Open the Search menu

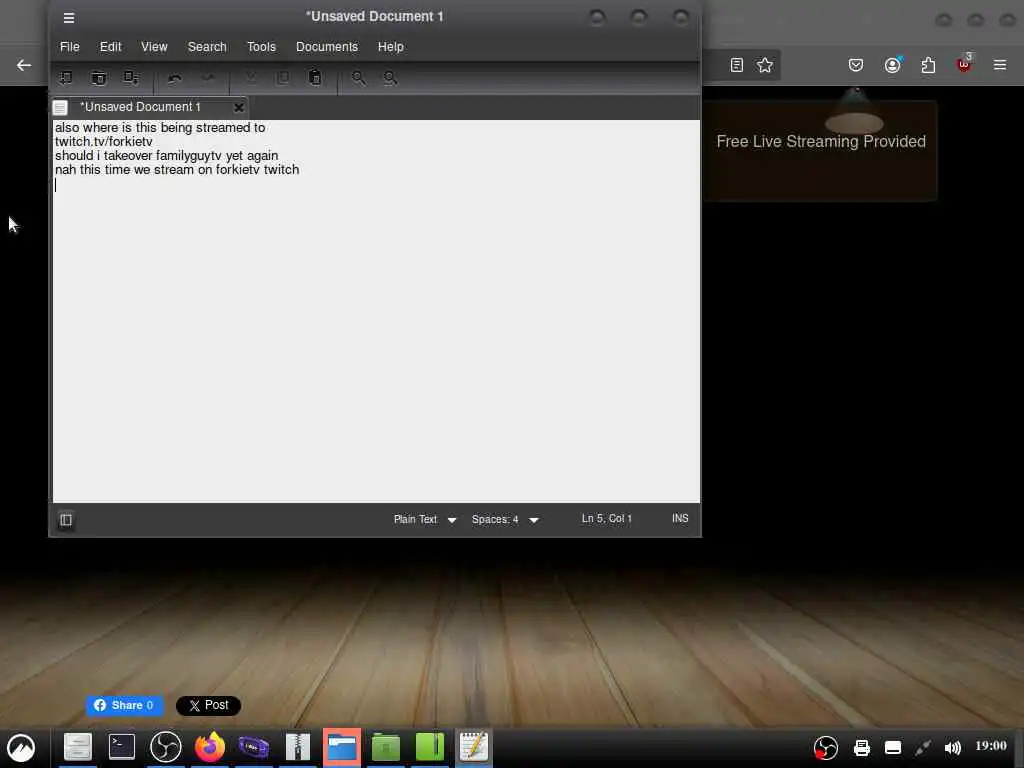click(207, 47)
